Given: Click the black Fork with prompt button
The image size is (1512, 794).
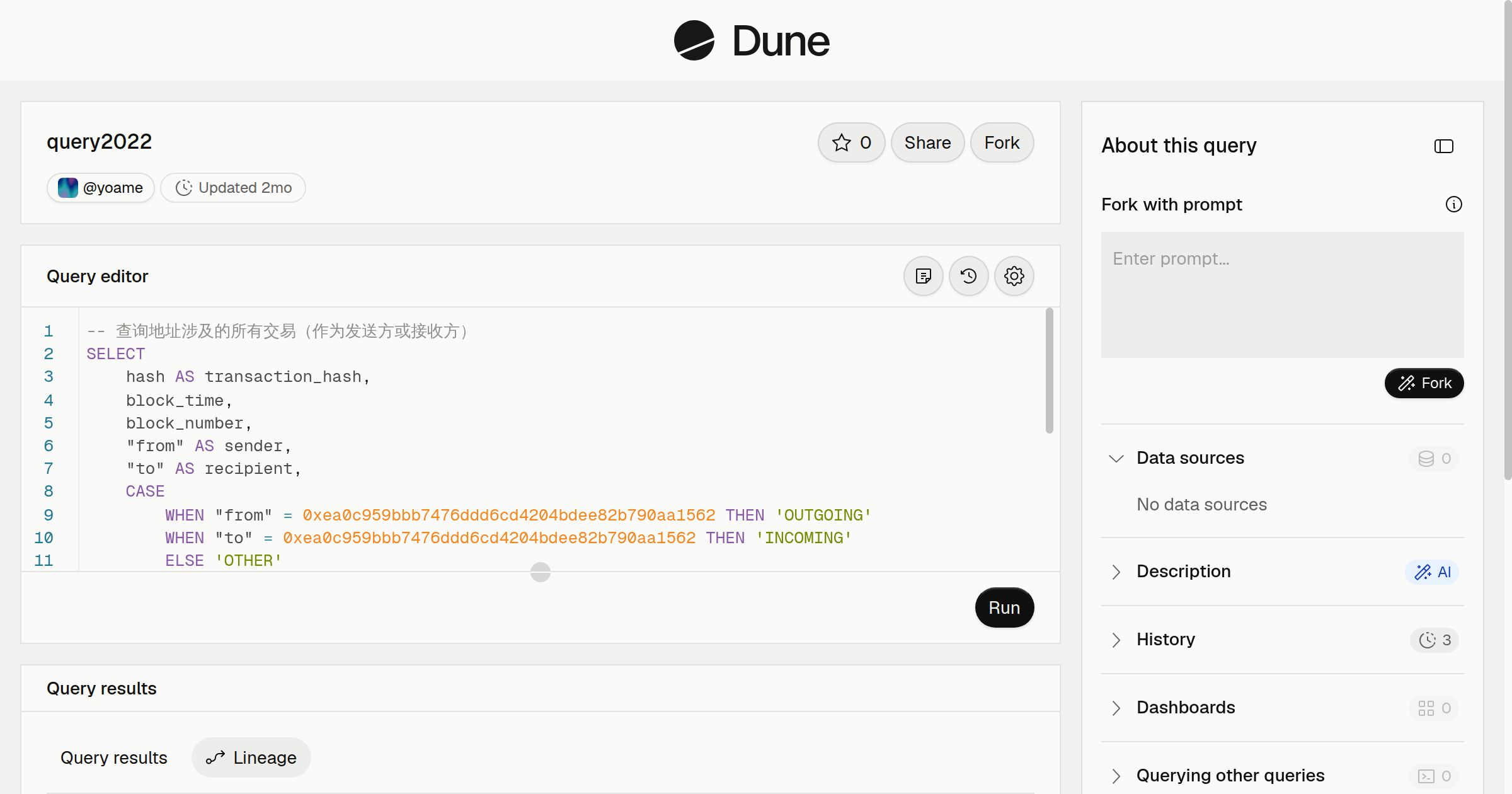Looking at the screenshot, I should click(1424, 383).
